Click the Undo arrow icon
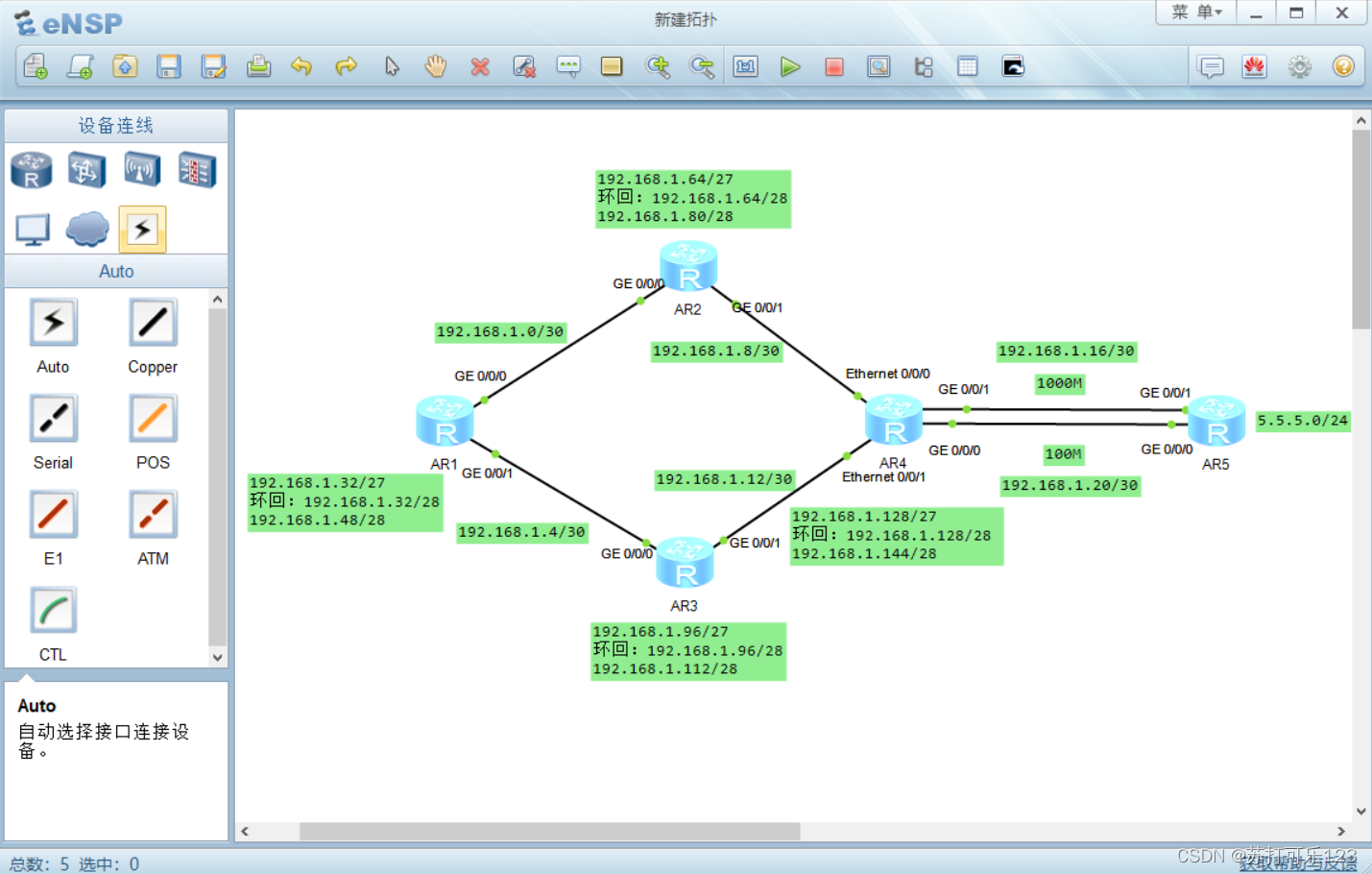1372x874 pixels. click(x=301, y=66)
